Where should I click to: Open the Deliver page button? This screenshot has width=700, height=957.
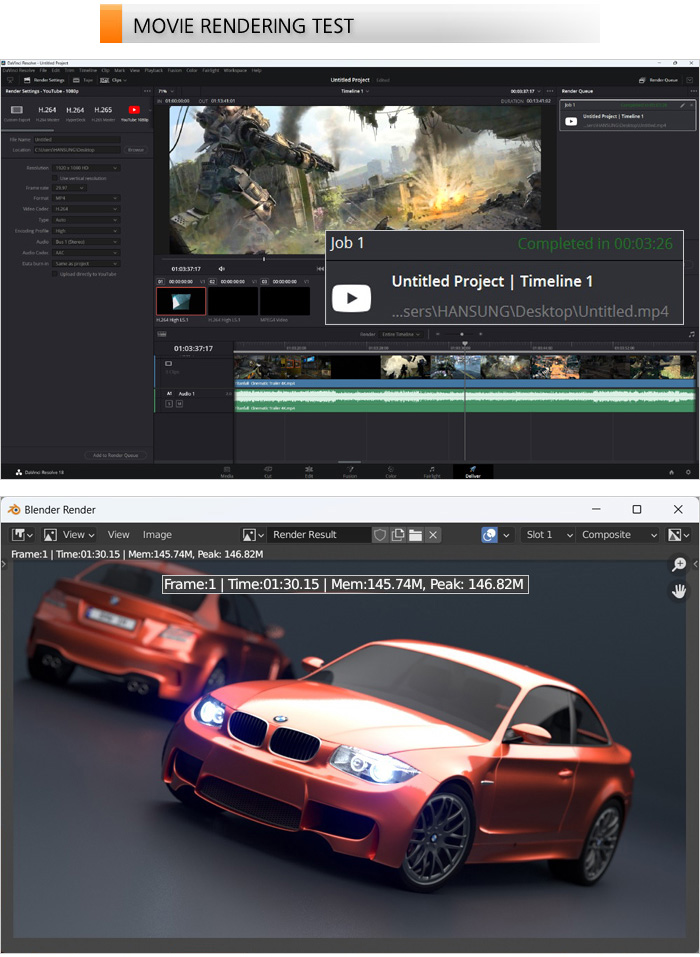[x=473, y=472]
